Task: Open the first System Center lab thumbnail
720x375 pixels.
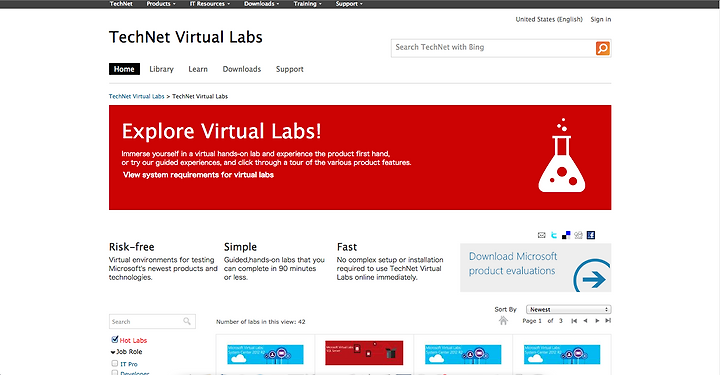Action: tap(265, 354)
